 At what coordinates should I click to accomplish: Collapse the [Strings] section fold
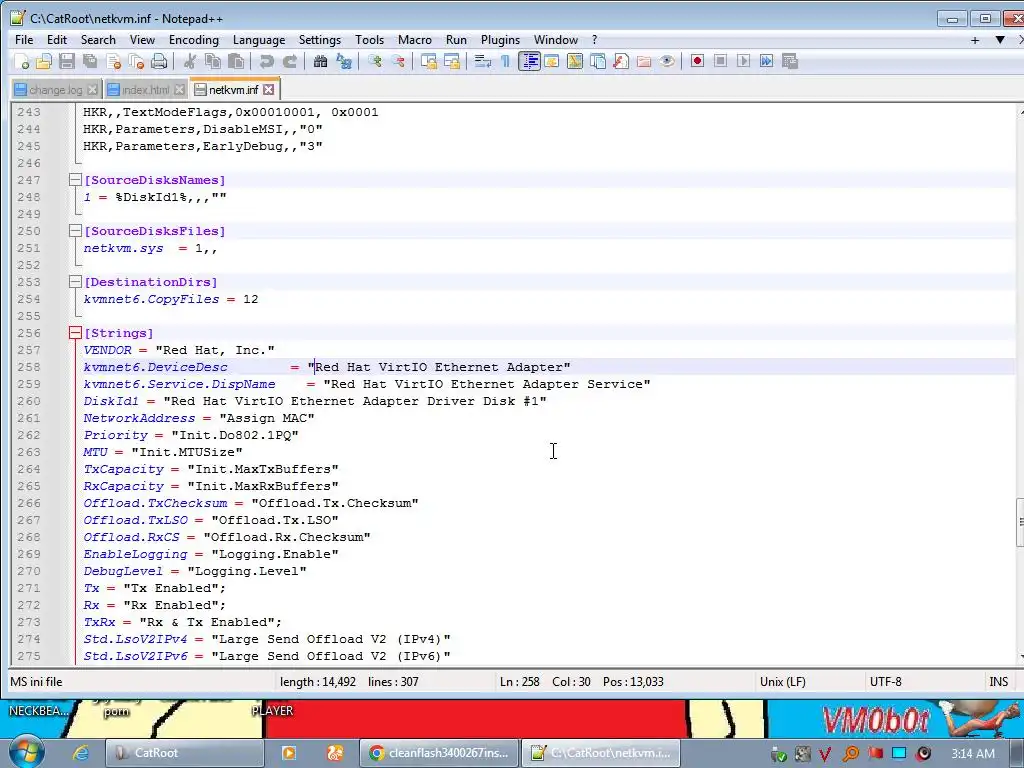coord(75,332)
